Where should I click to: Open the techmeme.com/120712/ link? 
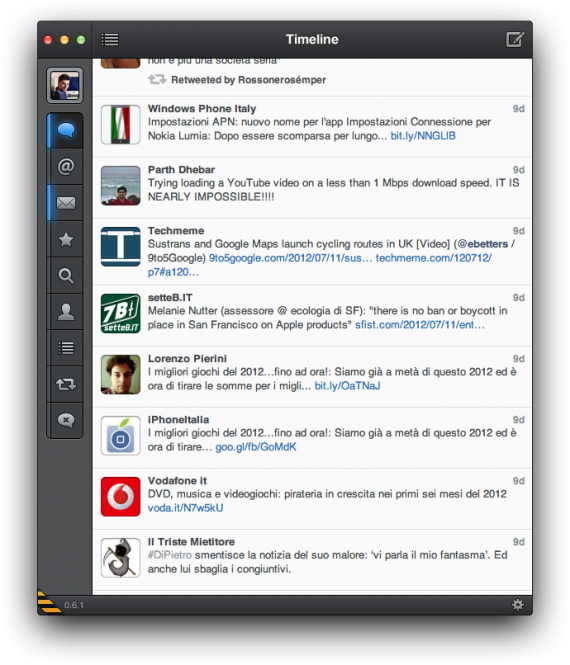point(433,258)
